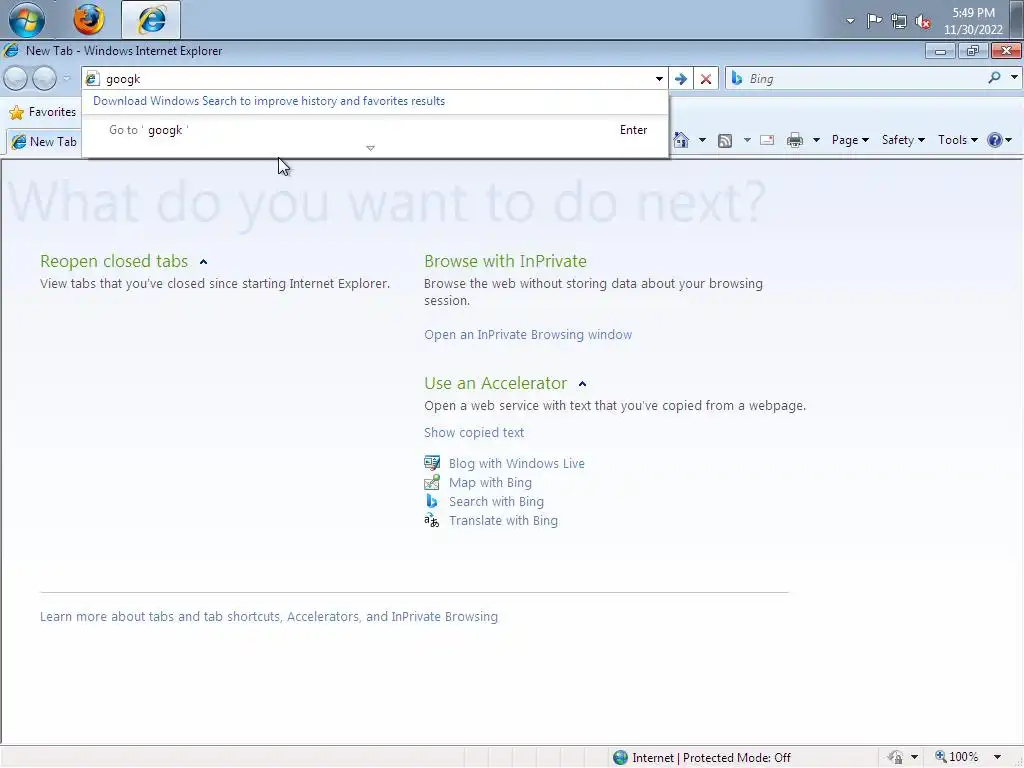Open the Safety menu

903,140
